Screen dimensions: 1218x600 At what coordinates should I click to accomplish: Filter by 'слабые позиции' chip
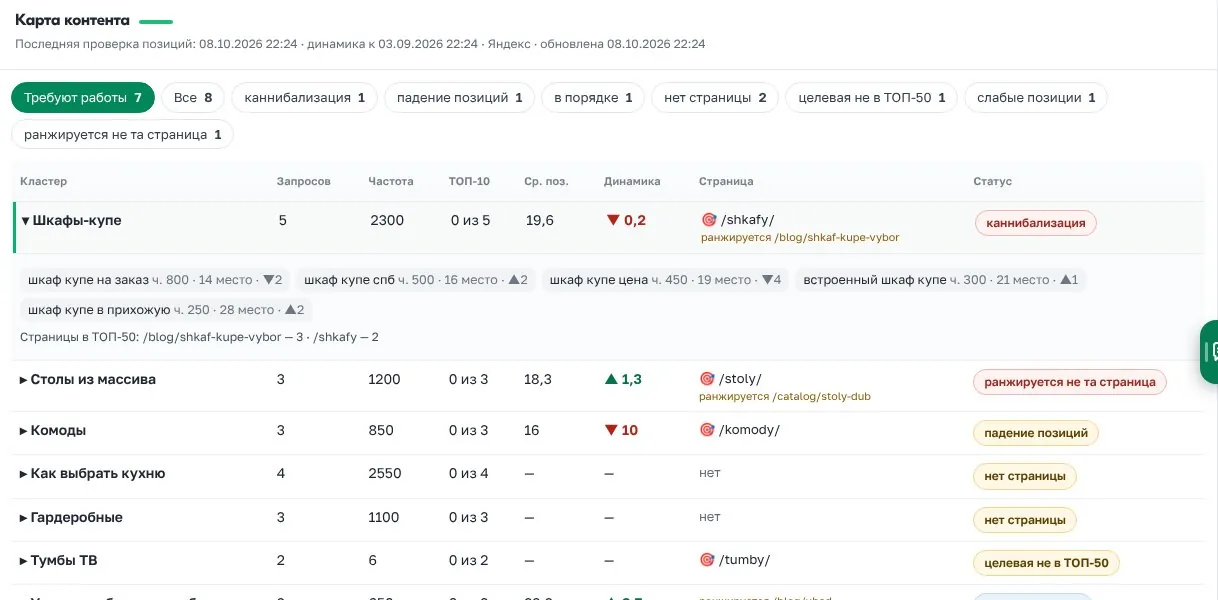click(x=1036, y=98)
